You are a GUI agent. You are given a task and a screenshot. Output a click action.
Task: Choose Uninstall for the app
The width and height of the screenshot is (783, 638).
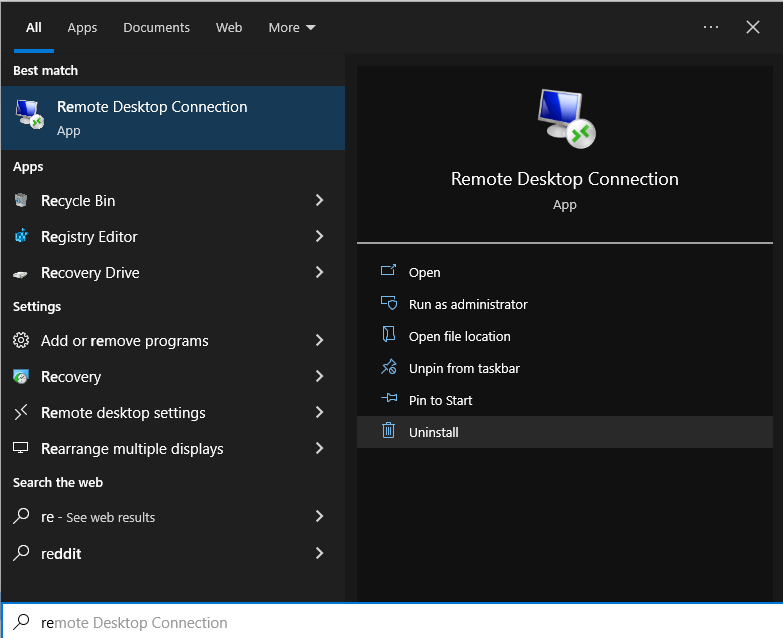[565, 432]
